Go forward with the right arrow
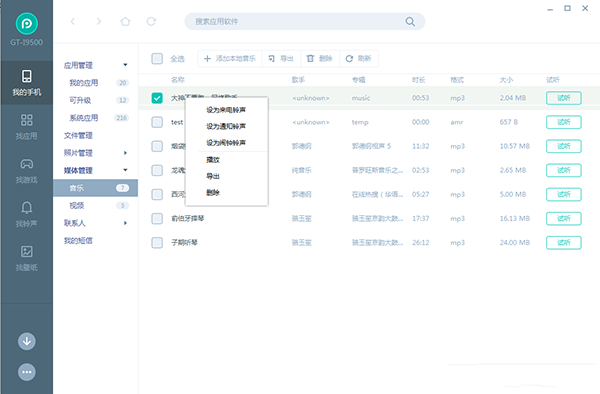 [x=99, y=21]
